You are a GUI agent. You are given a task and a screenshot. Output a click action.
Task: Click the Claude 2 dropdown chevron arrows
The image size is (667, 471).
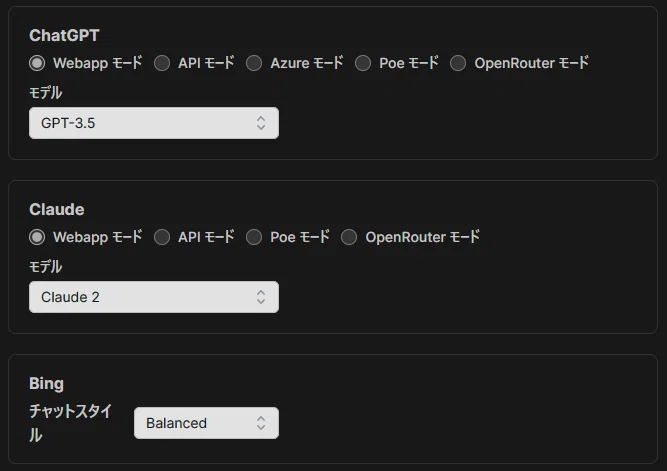pyautogui.click(x=261, y=297)
